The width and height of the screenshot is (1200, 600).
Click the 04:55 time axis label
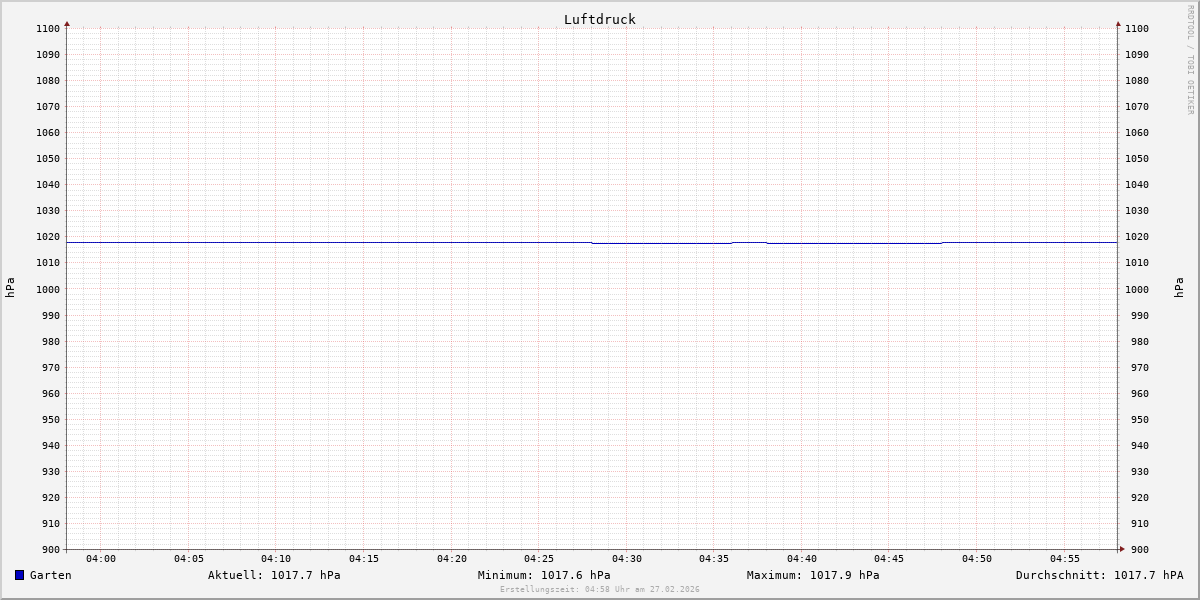pos(1065,559)
